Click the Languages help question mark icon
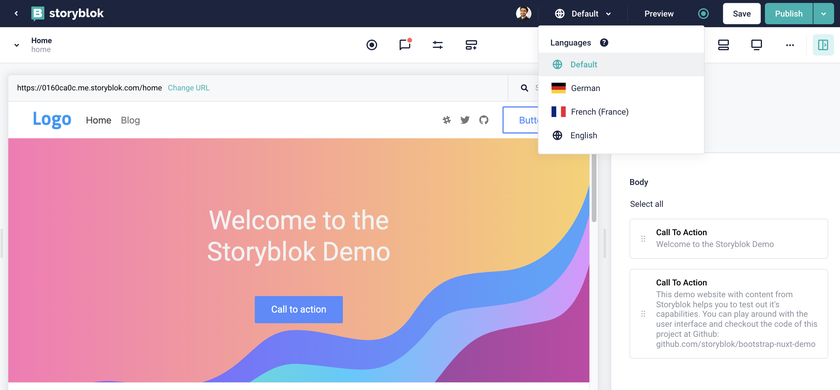The width and height of the screenshot is (840, 390). 604,43
